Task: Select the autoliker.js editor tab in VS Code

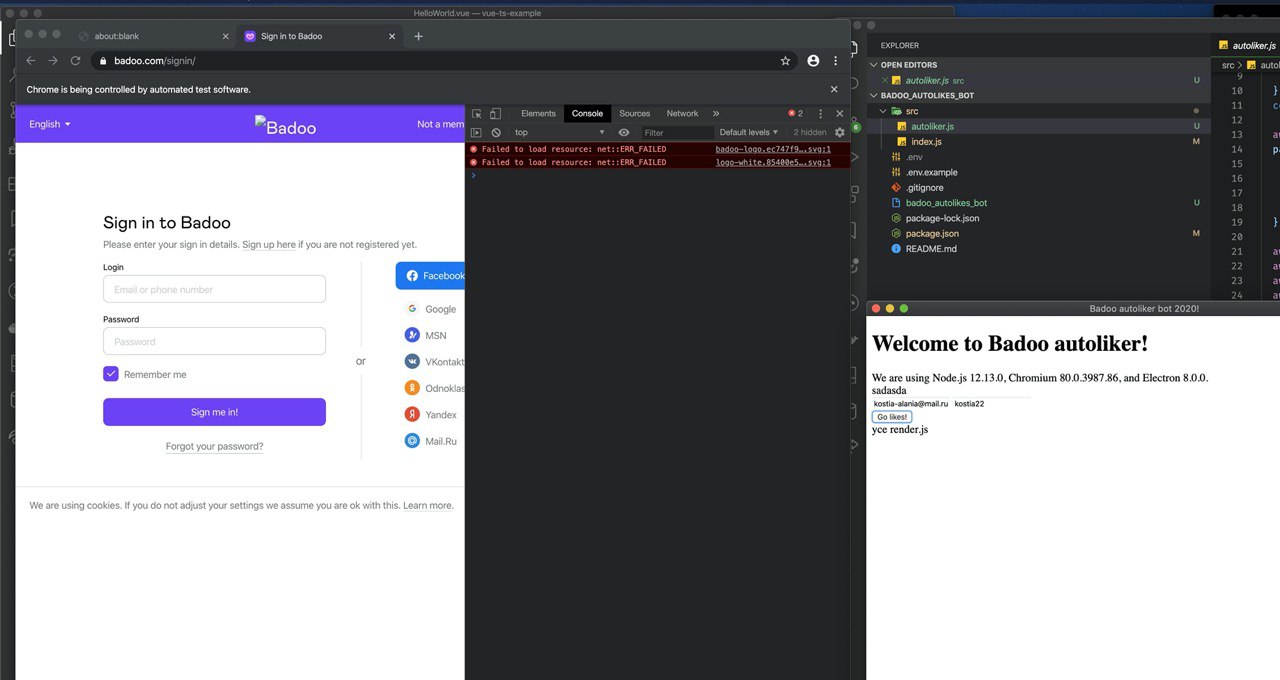Action: point(1246,45)
